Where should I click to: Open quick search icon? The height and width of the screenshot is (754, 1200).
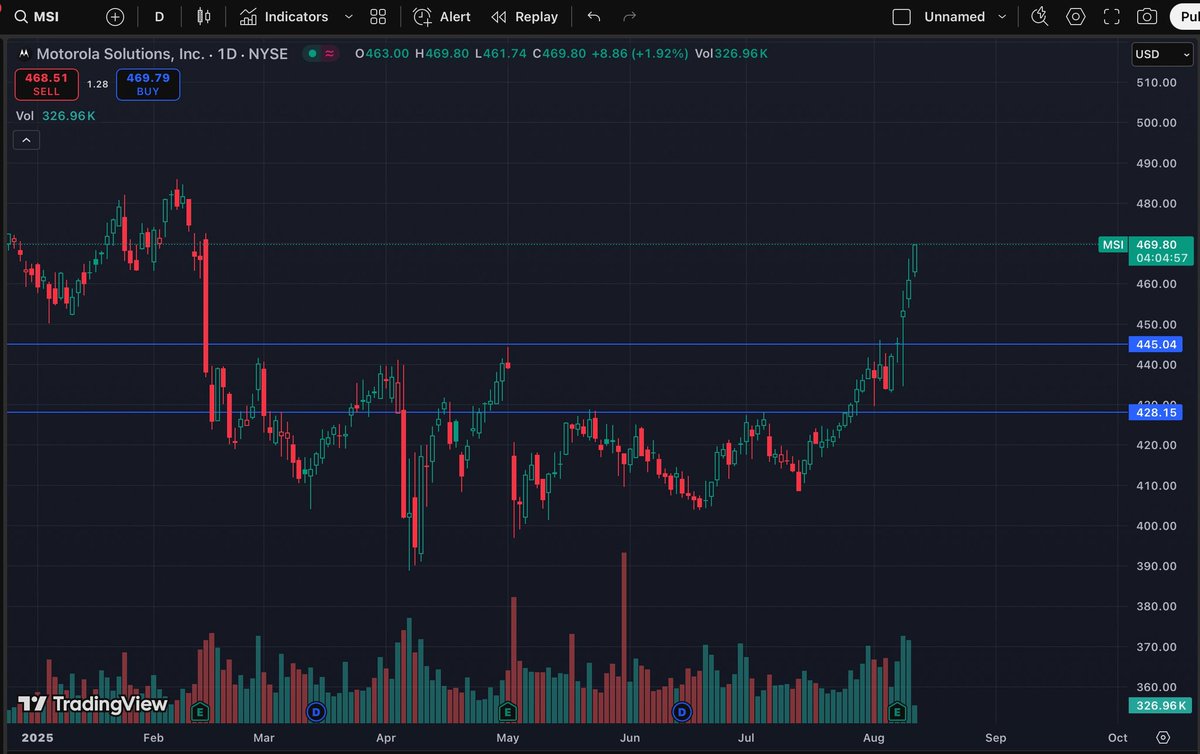(1040, 16)
